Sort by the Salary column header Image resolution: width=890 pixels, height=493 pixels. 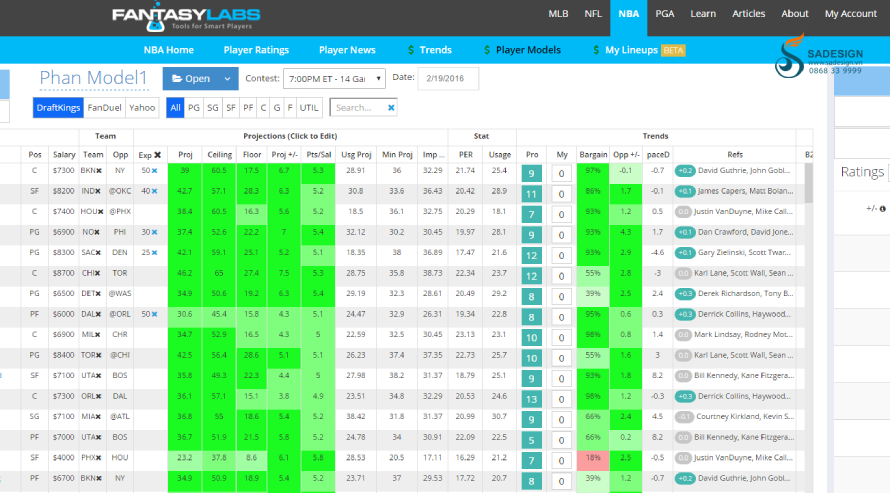click(x=64, y=155)
